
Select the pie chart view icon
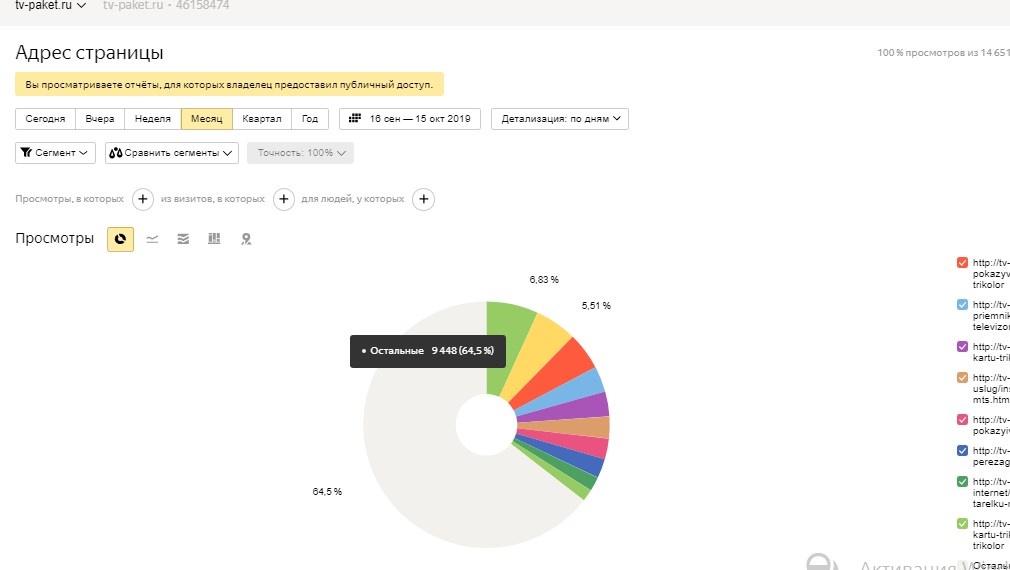pyautogui.click(x=120, y=239)
